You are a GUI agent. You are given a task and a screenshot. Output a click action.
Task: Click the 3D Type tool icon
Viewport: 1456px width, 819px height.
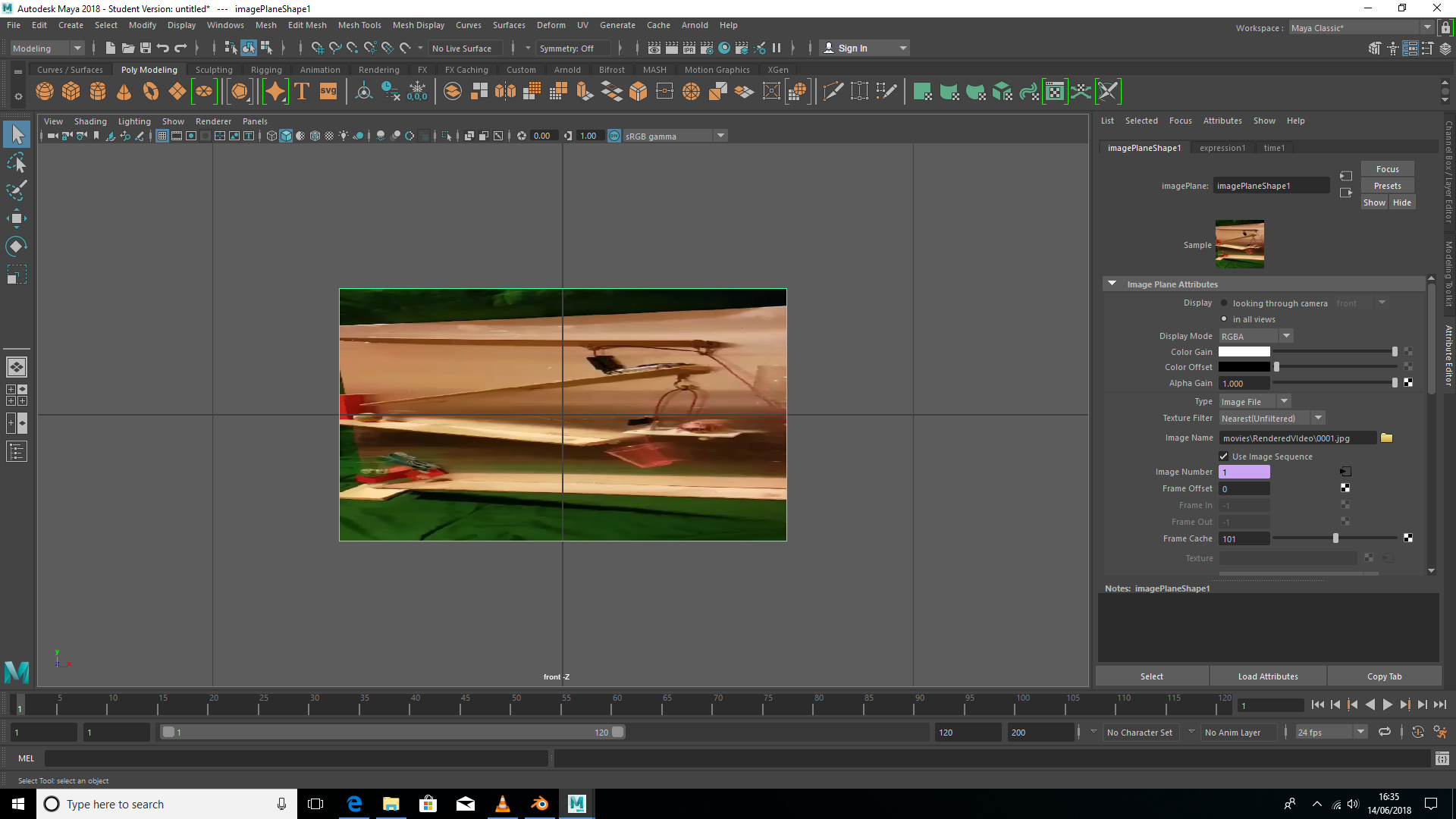point(301,91)
